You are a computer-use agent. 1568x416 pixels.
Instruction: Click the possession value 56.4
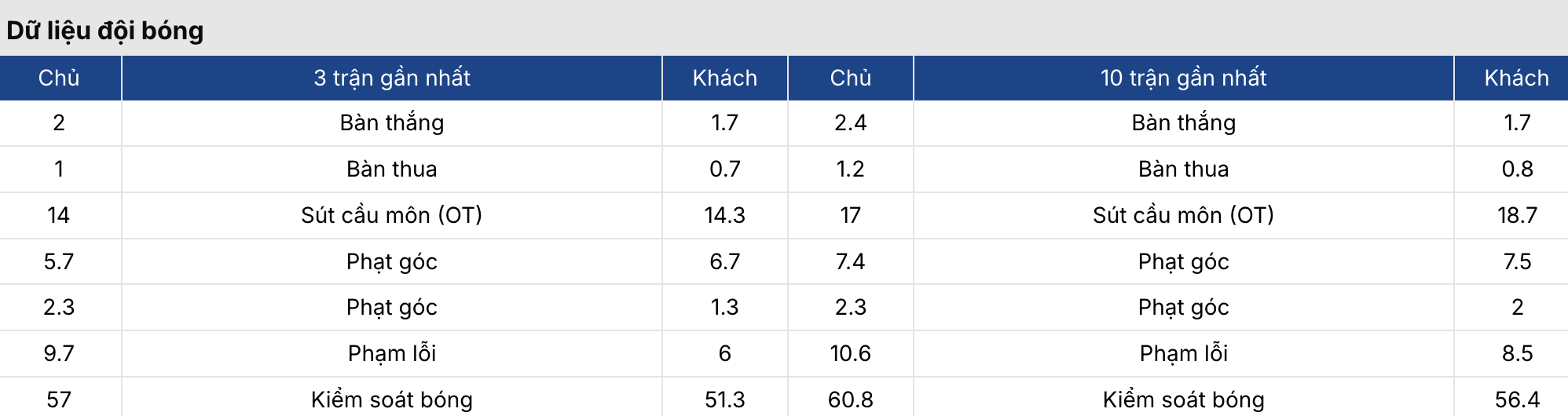click(x=1517, y=400)
